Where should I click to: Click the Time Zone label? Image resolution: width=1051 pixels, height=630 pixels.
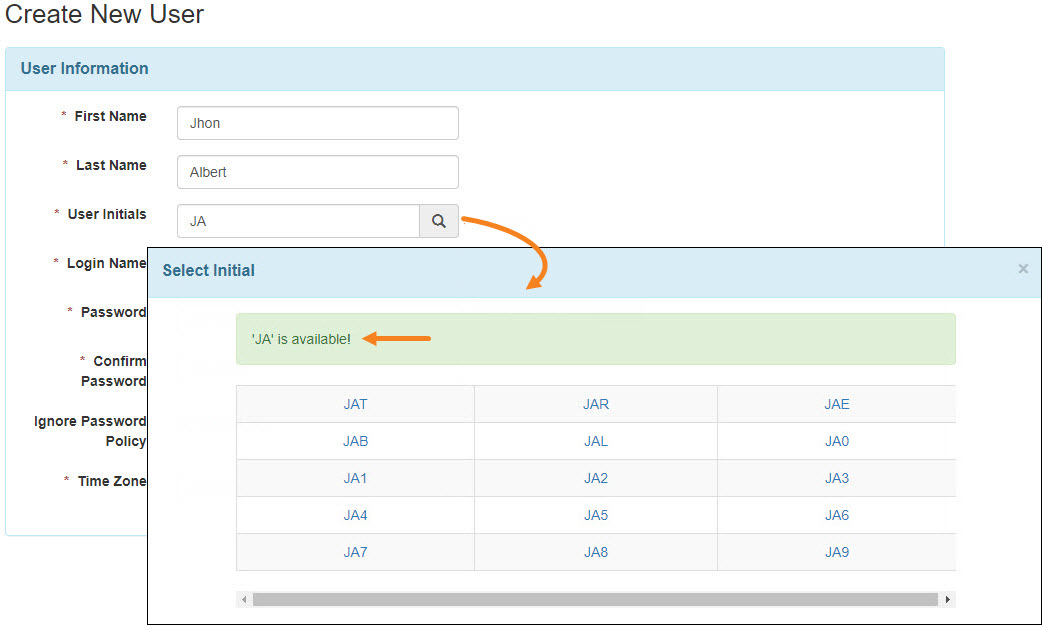coord(112,481)
